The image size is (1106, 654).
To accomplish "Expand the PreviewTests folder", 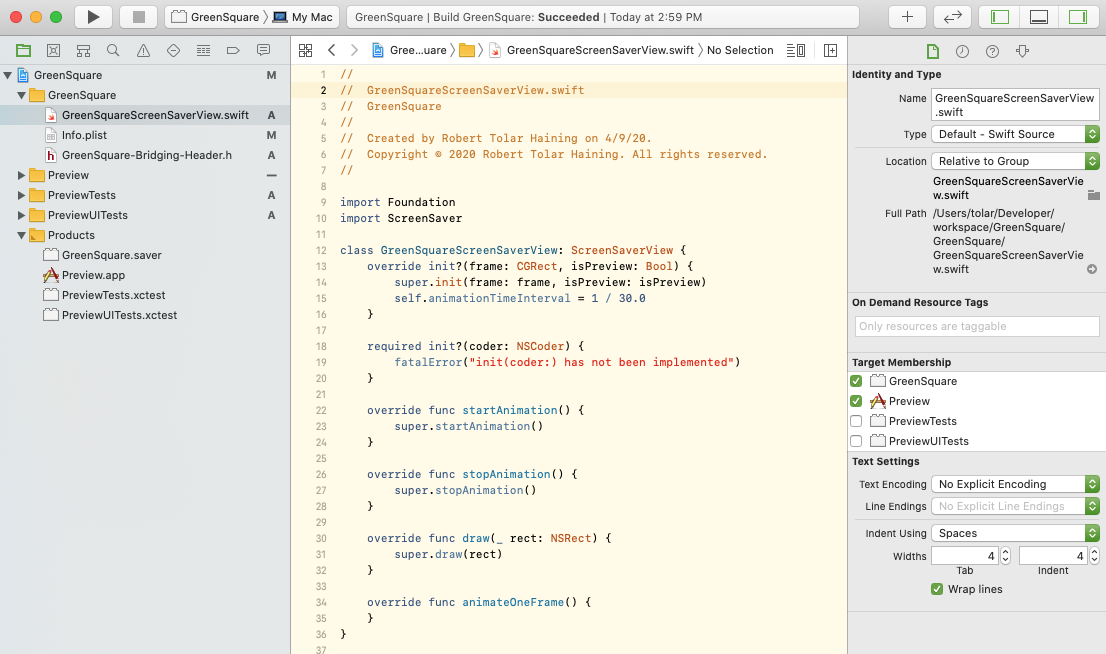I will [22, 195].
